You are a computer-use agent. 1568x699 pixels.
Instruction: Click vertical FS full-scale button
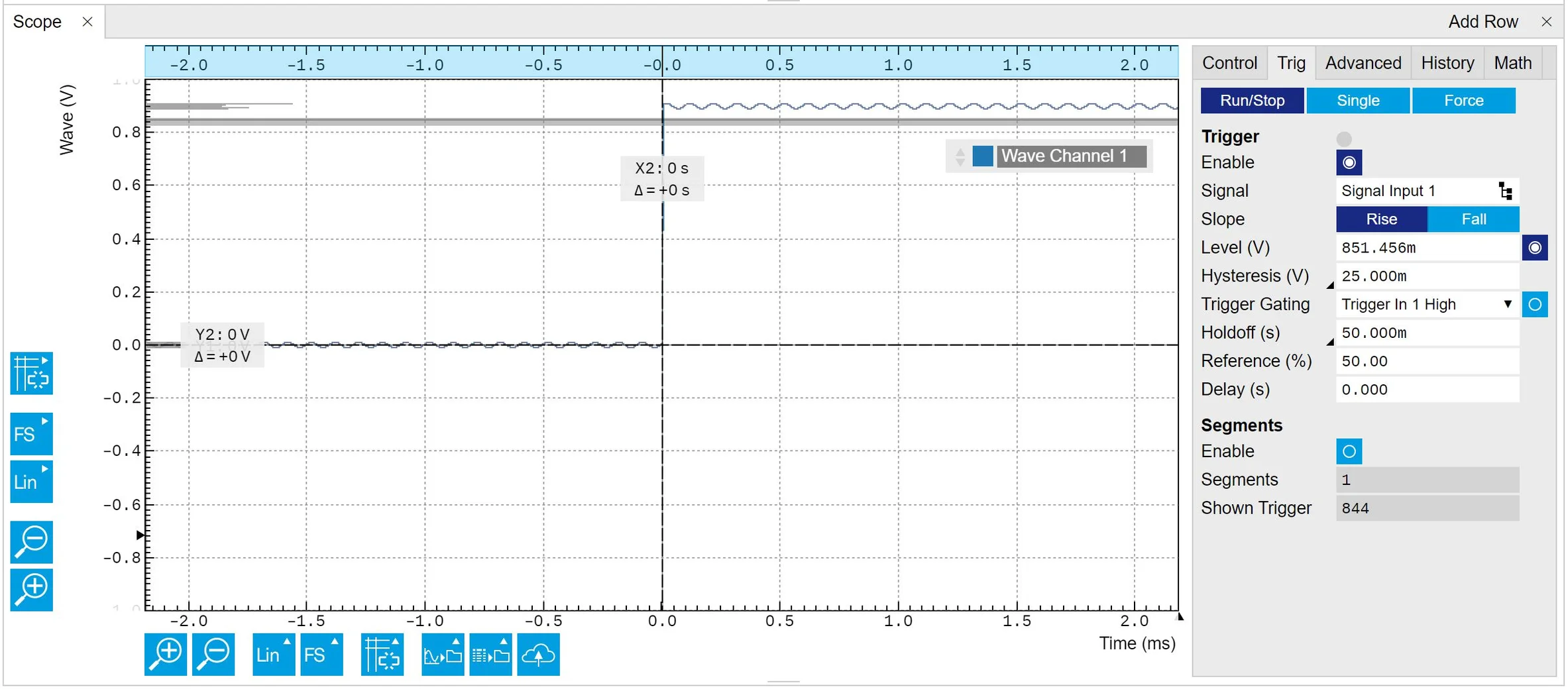[31, 434]
